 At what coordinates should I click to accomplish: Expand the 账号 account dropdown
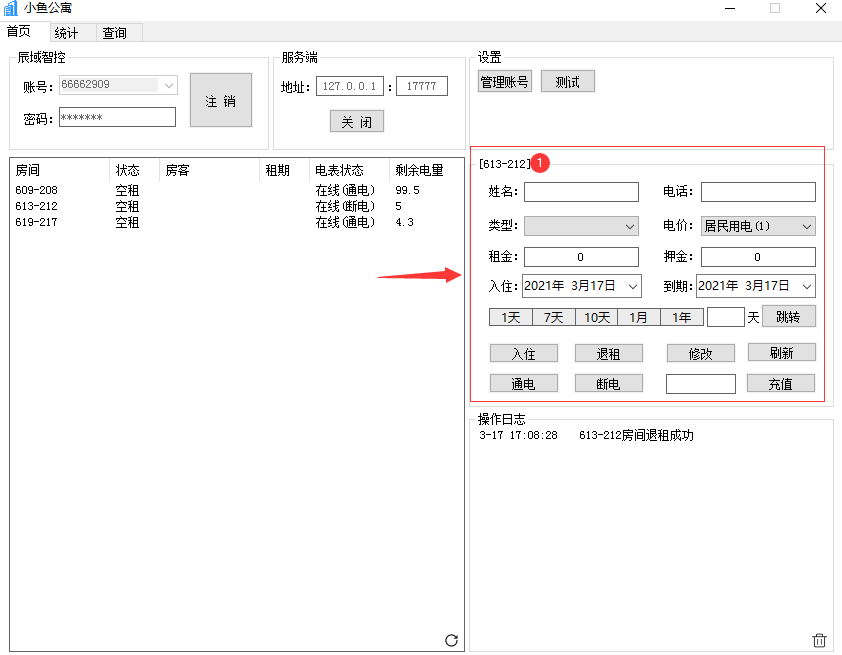(x=169, y=85)
